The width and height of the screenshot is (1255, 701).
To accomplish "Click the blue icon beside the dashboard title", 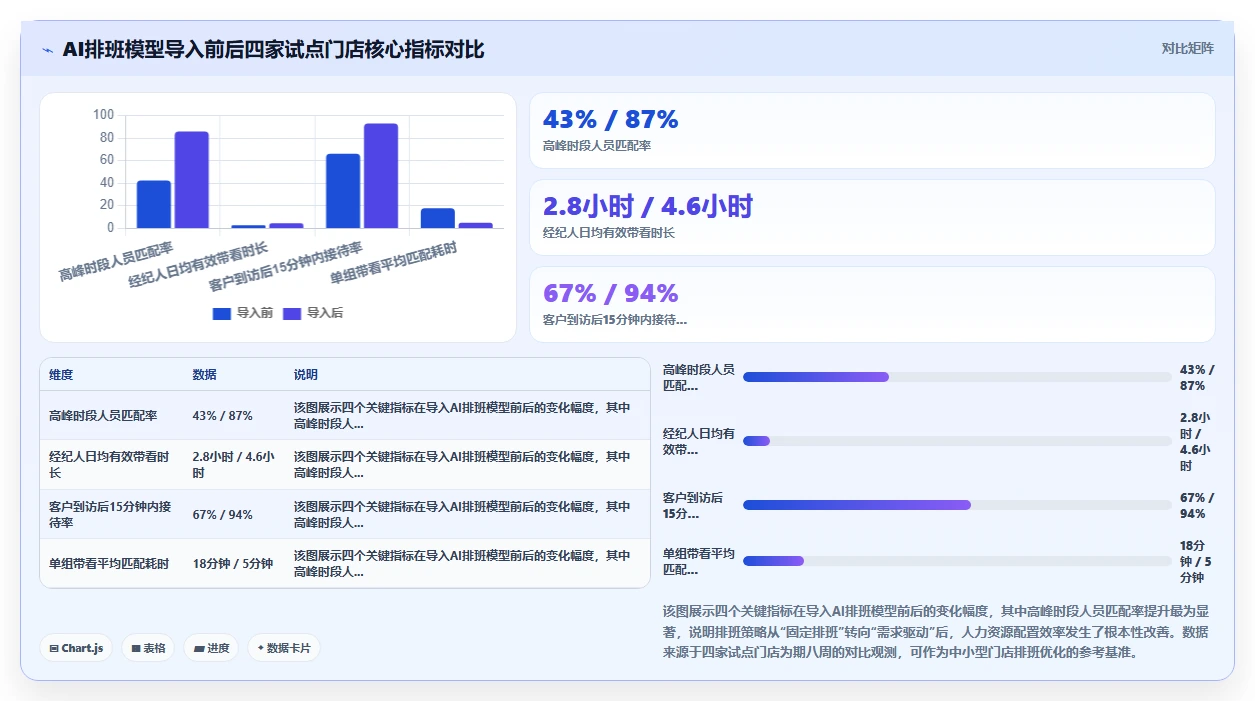I will pos(47,50).
